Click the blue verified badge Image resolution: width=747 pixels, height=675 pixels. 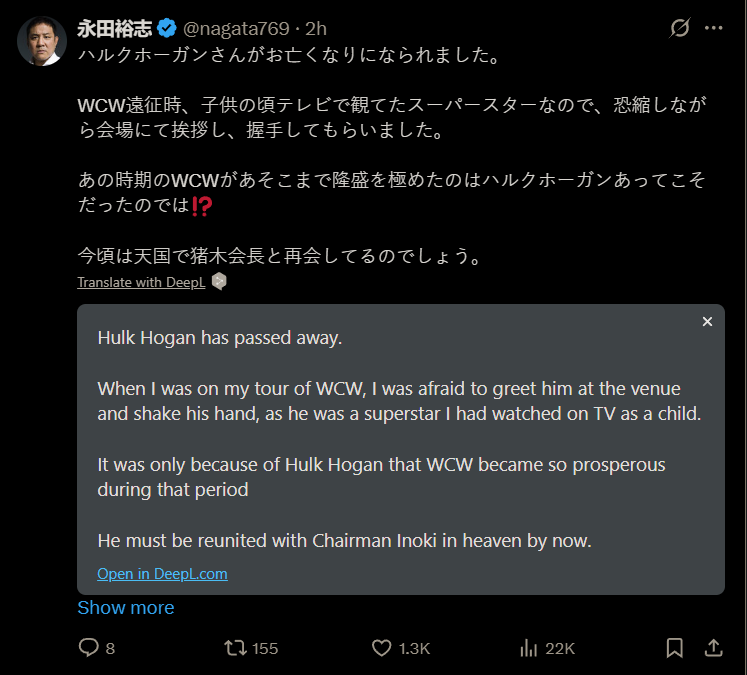(167, 28)
